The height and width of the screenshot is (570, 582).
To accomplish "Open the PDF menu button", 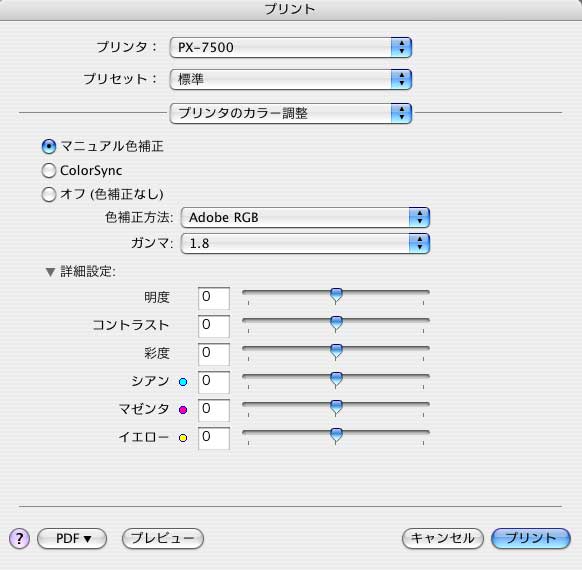I will click(72, 538).
